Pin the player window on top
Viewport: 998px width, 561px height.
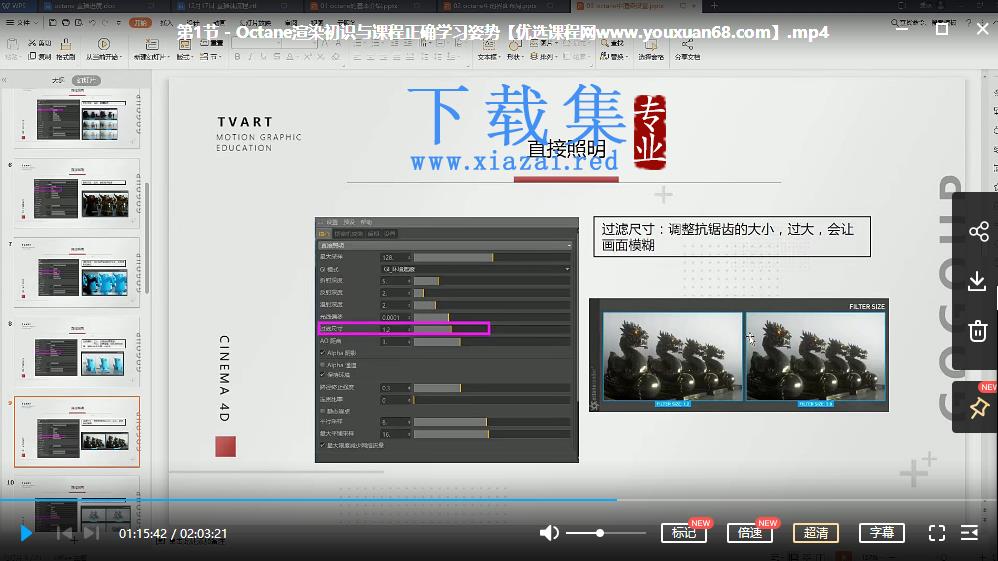978,408
